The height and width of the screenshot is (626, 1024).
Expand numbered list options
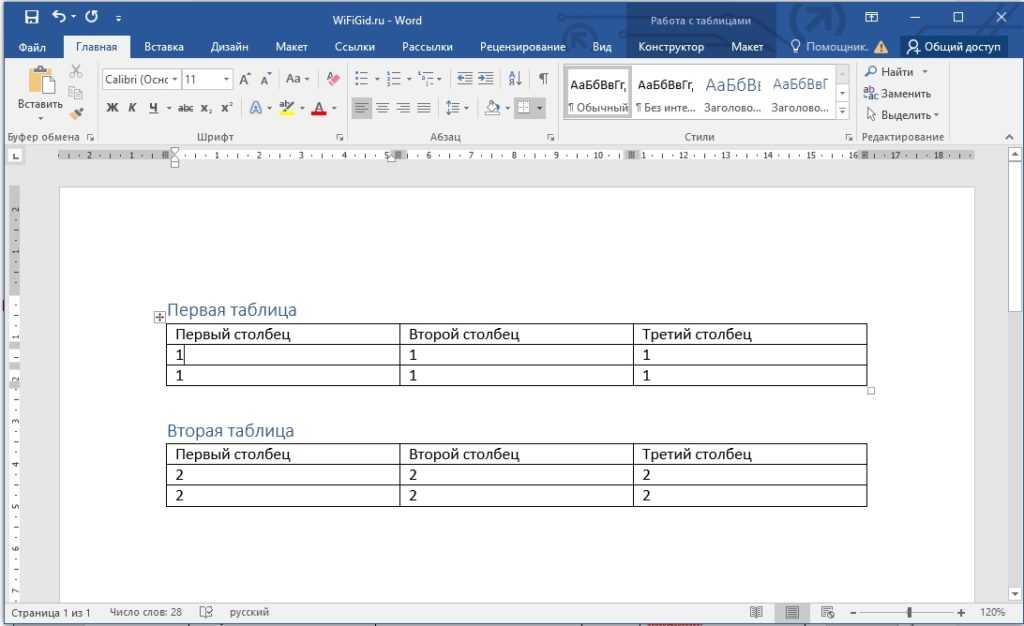click(x=409, y=79)
